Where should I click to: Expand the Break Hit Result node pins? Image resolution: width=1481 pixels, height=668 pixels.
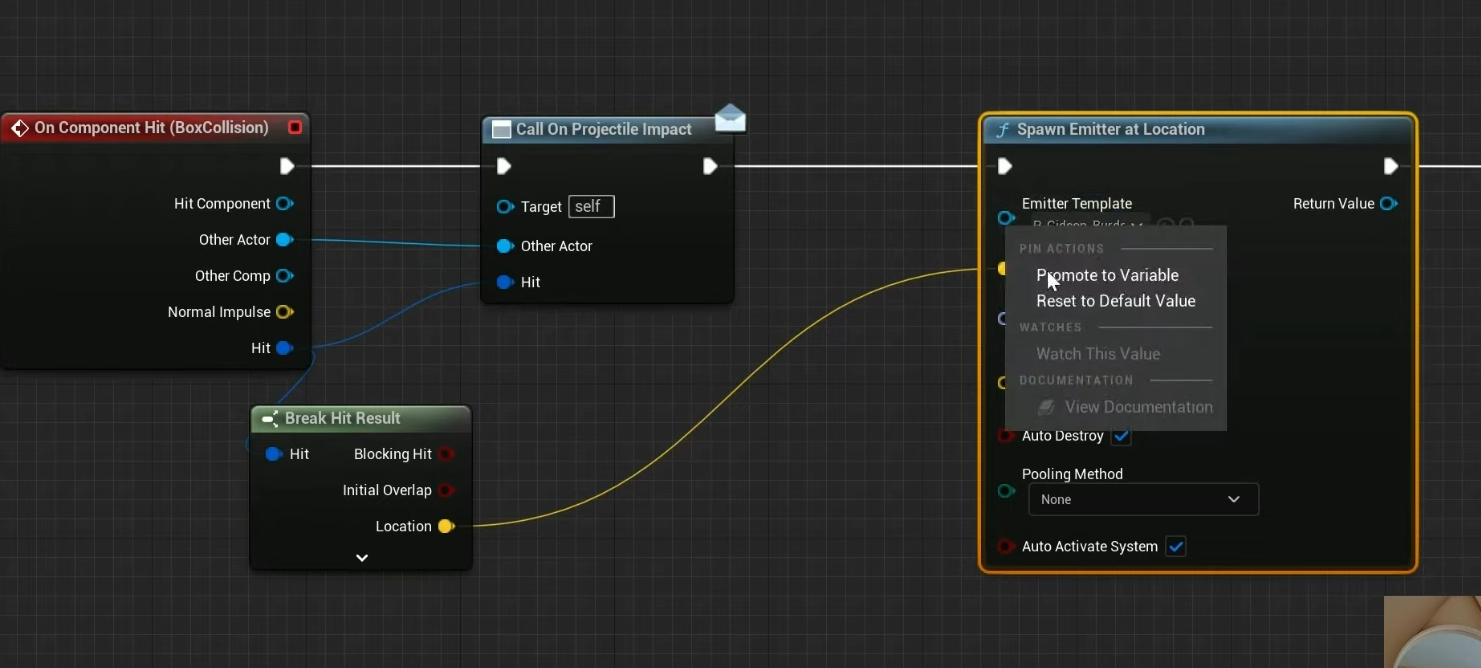pos(362,558)
